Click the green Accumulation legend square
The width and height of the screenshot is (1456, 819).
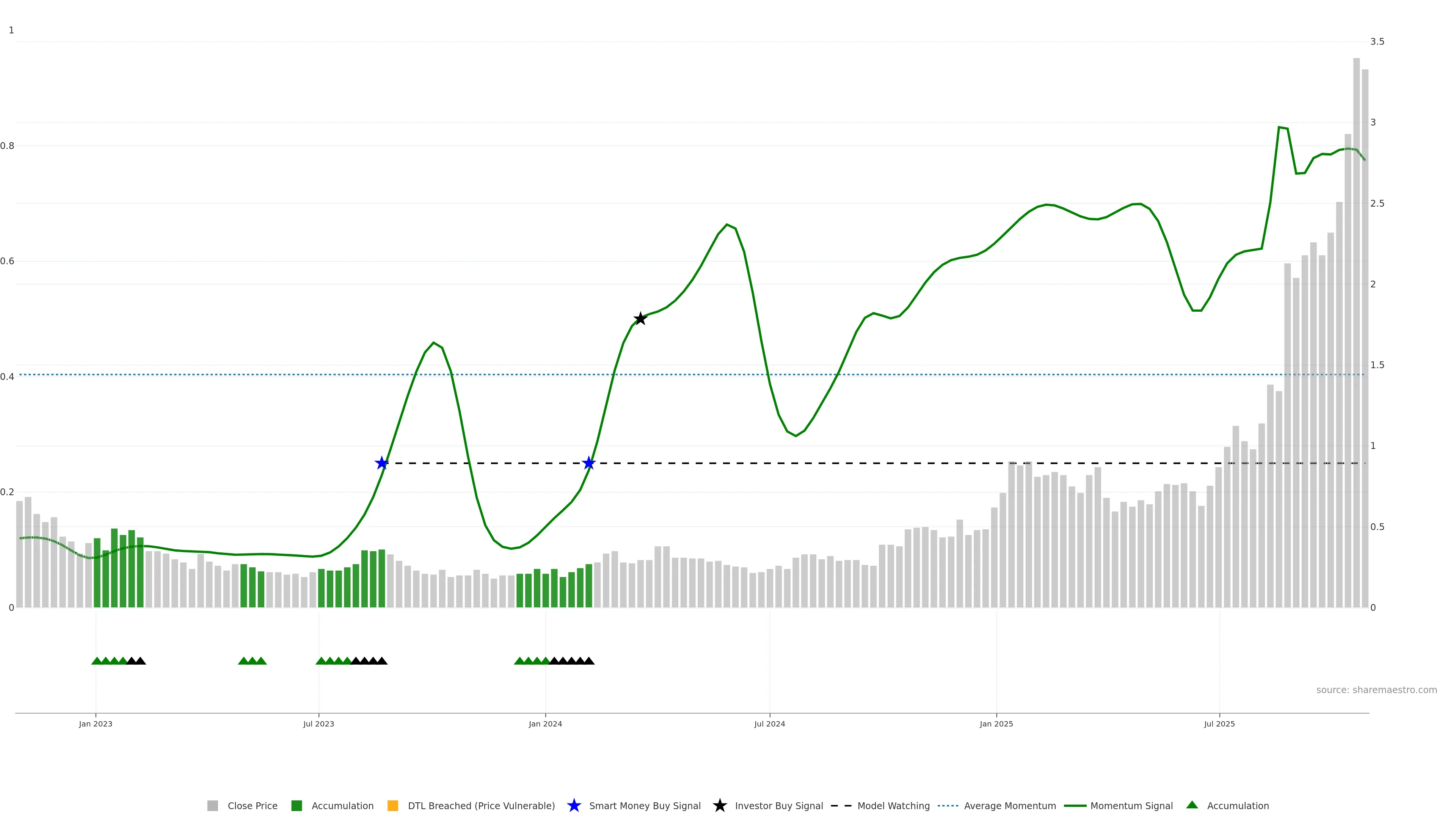[x=297, y=806]
